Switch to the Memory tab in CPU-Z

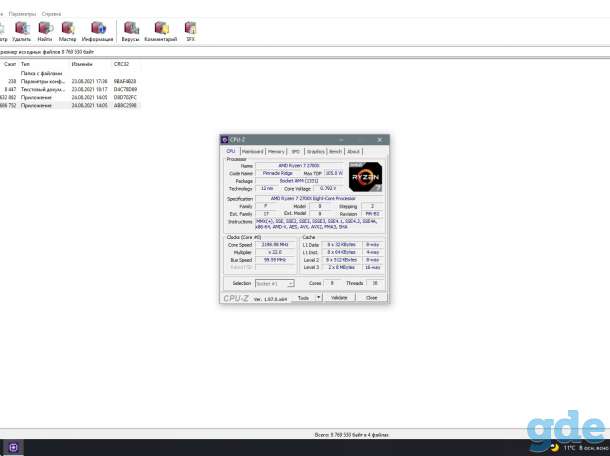click(276, 151)
